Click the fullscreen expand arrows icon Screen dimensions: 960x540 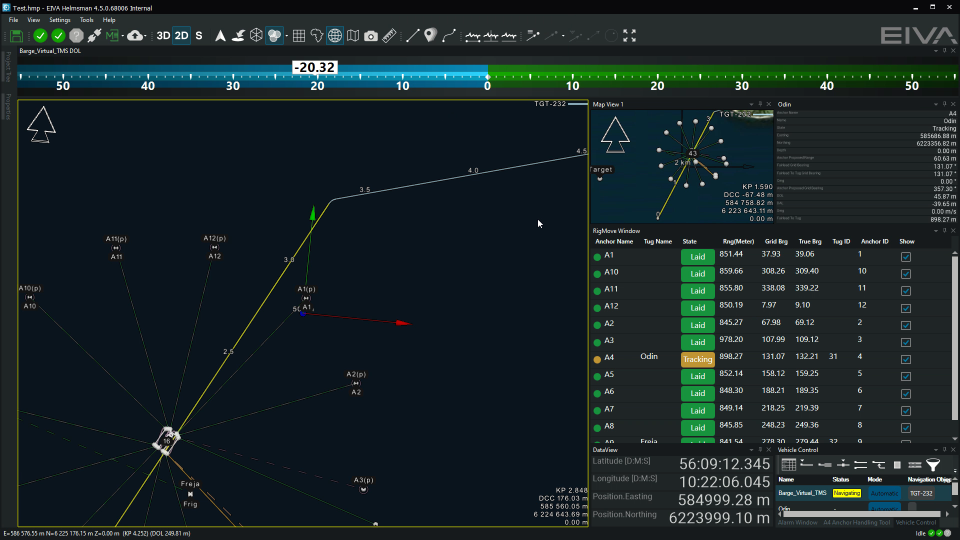pos(630,36)
